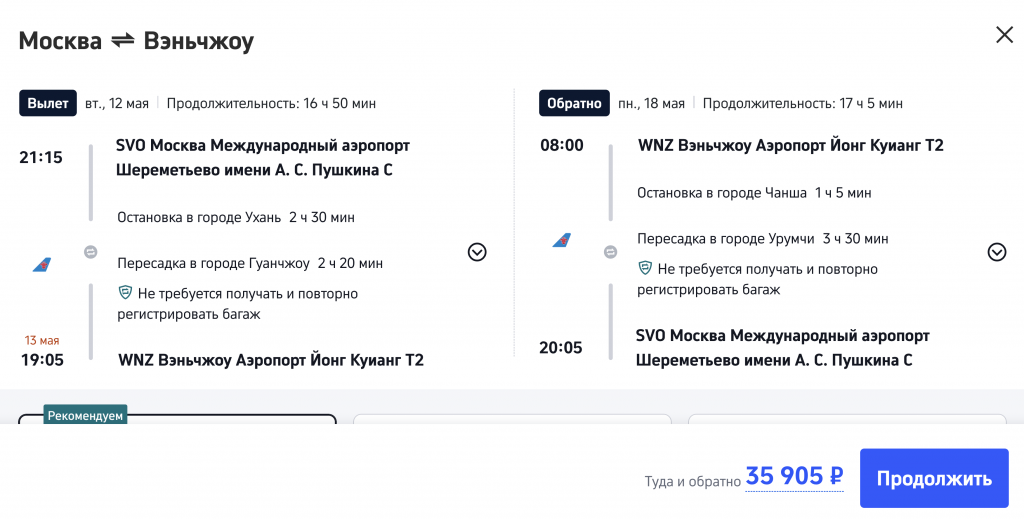Choose the recommended fare card

178,419
